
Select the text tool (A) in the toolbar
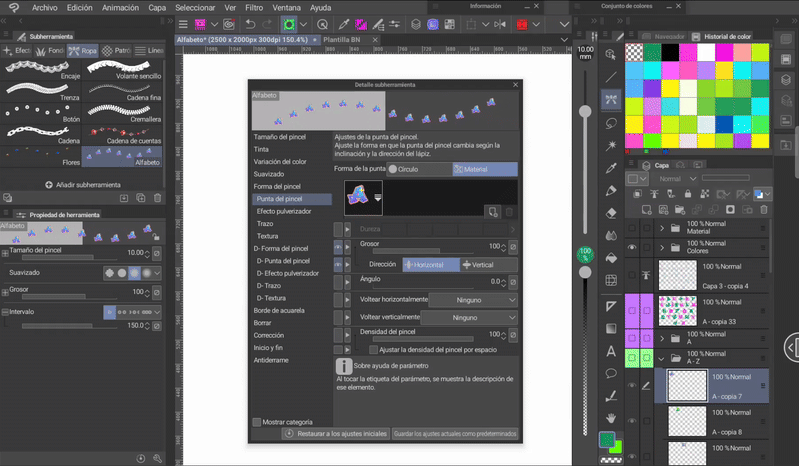pos(611,351)
